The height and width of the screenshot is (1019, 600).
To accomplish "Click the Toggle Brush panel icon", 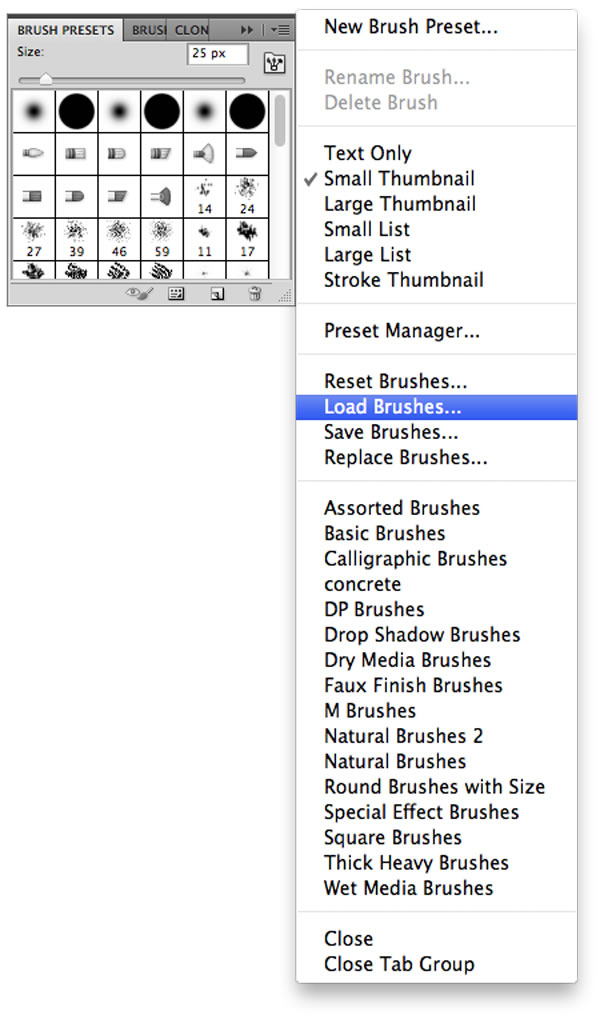I will [x=274, y=63].
